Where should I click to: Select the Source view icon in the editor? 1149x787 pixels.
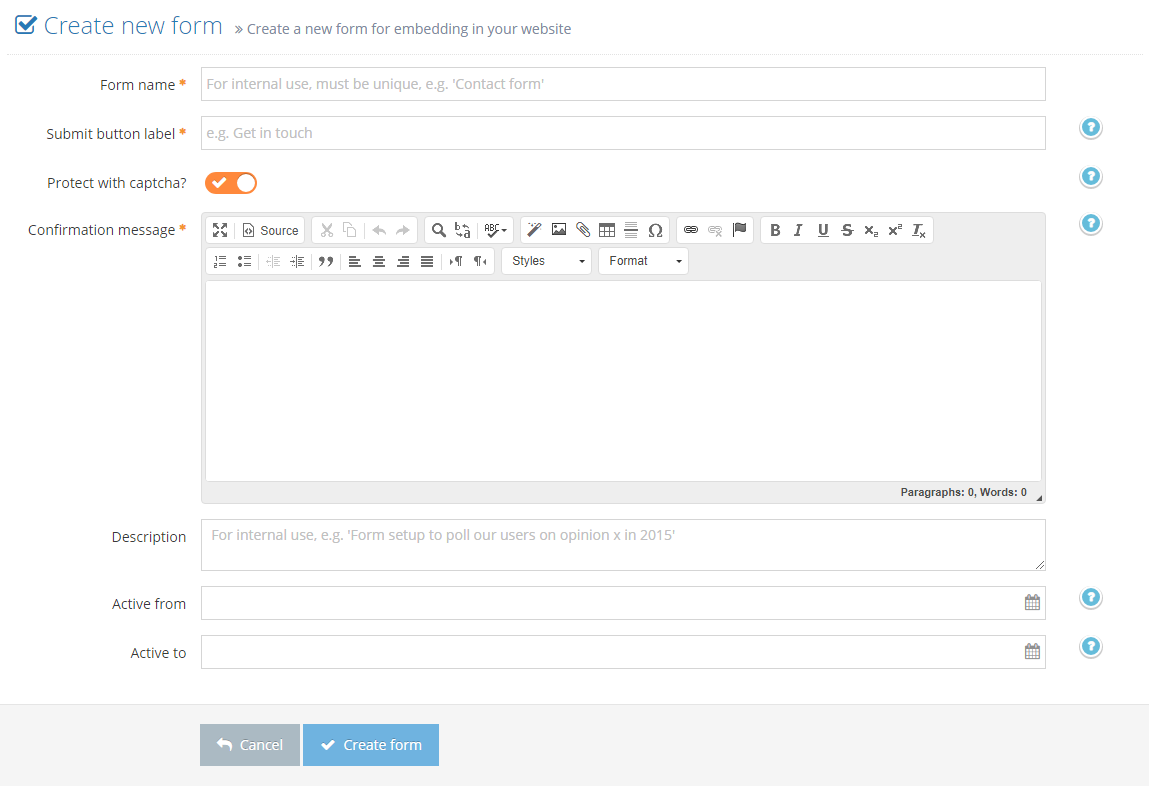[x=269, y=230]
